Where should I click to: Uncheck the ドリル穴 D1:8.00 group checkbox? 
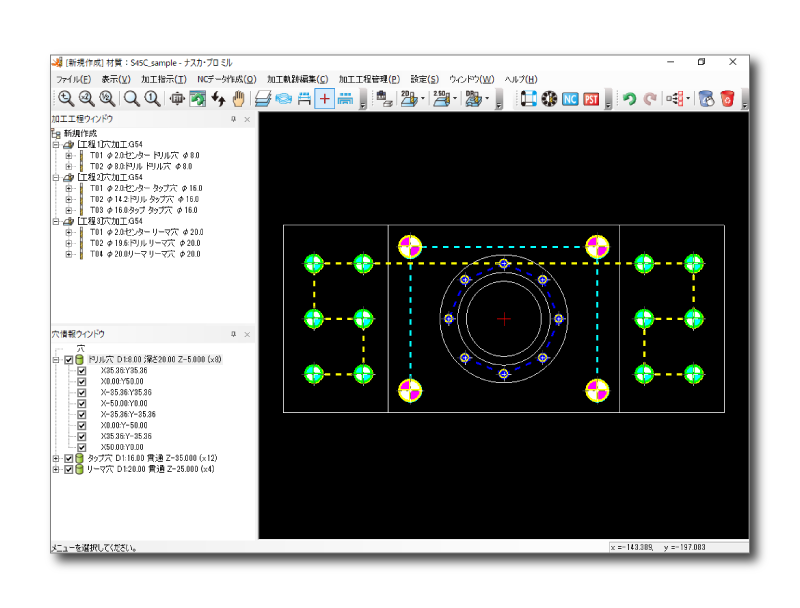pyautogui.click(x=69, y=360)
